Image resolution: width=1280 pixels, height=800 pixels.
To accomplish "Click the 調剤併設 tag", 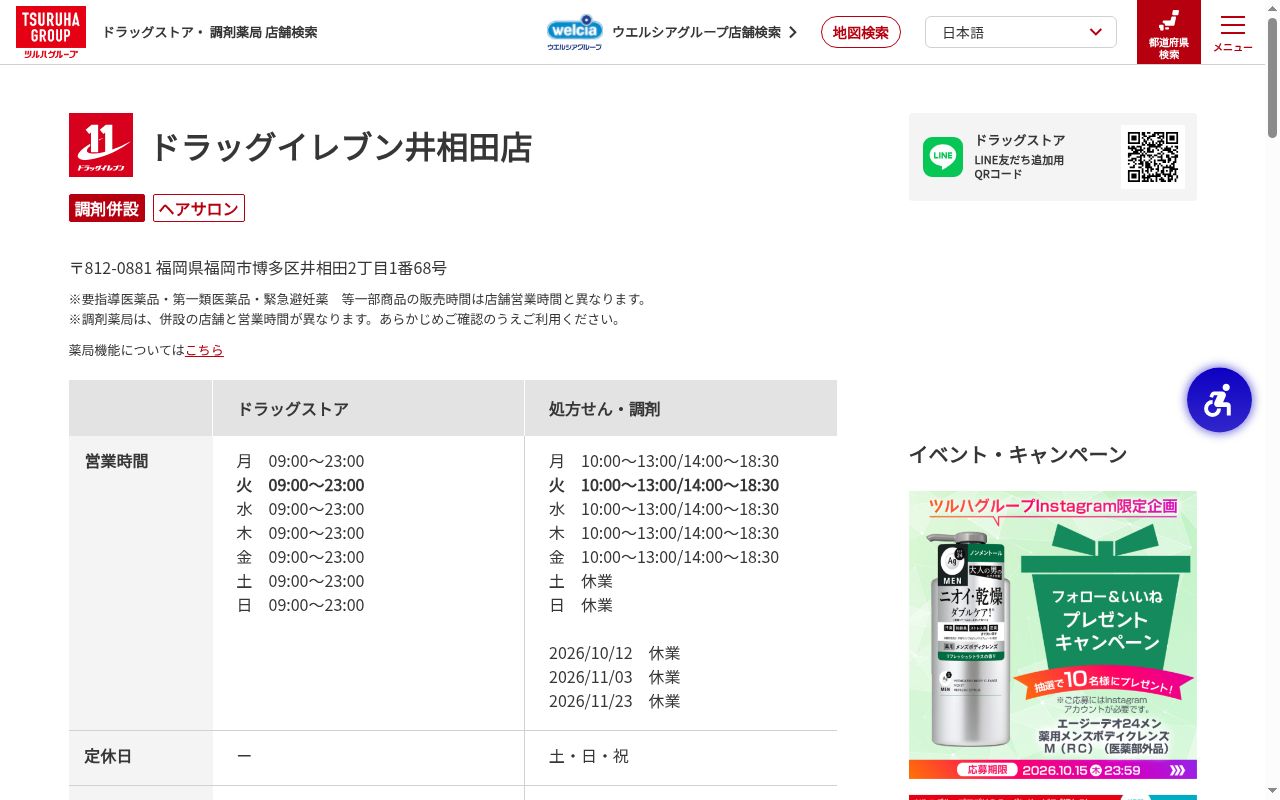I will click(107, 208).
